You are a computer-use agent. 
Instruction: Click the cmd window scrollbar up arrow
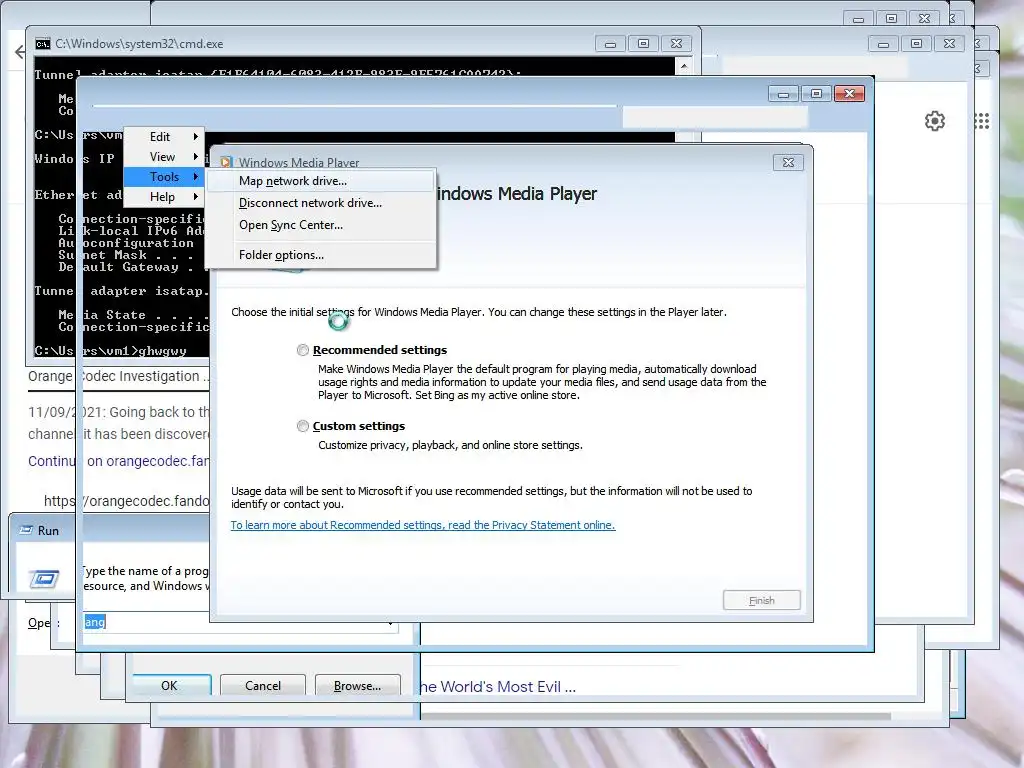click(684, 66)
